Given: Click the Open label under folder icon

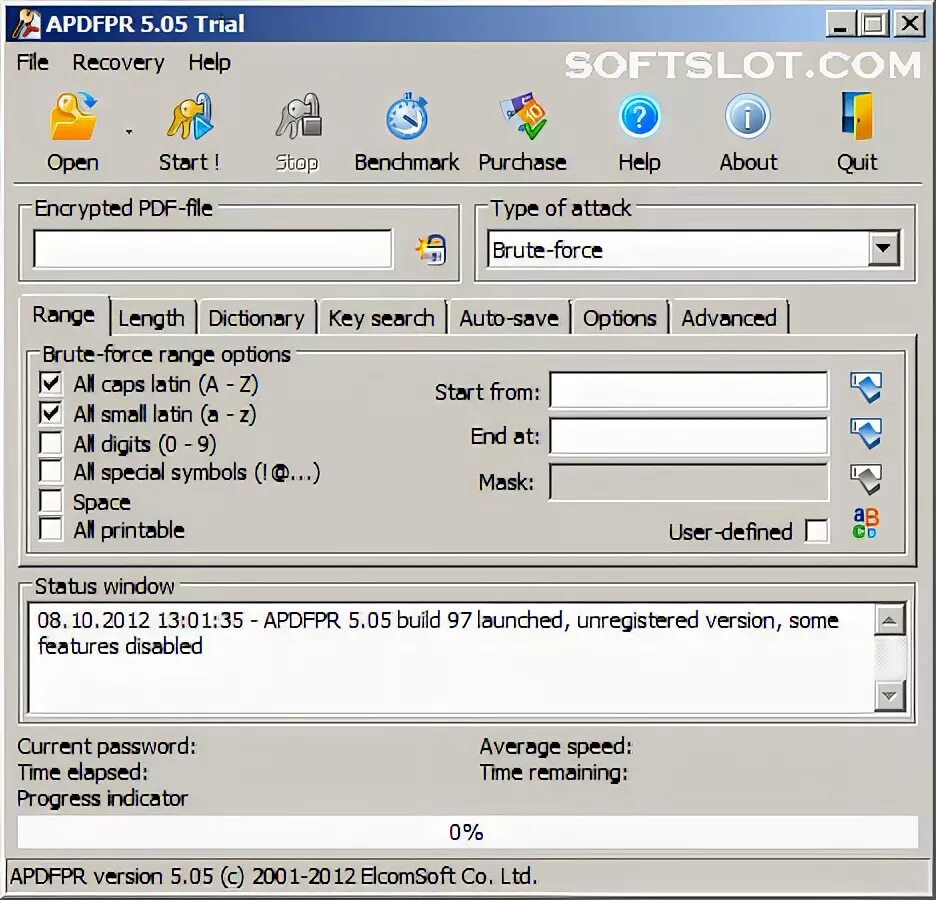Looking at the screenshot, I should tap(73, 162).
